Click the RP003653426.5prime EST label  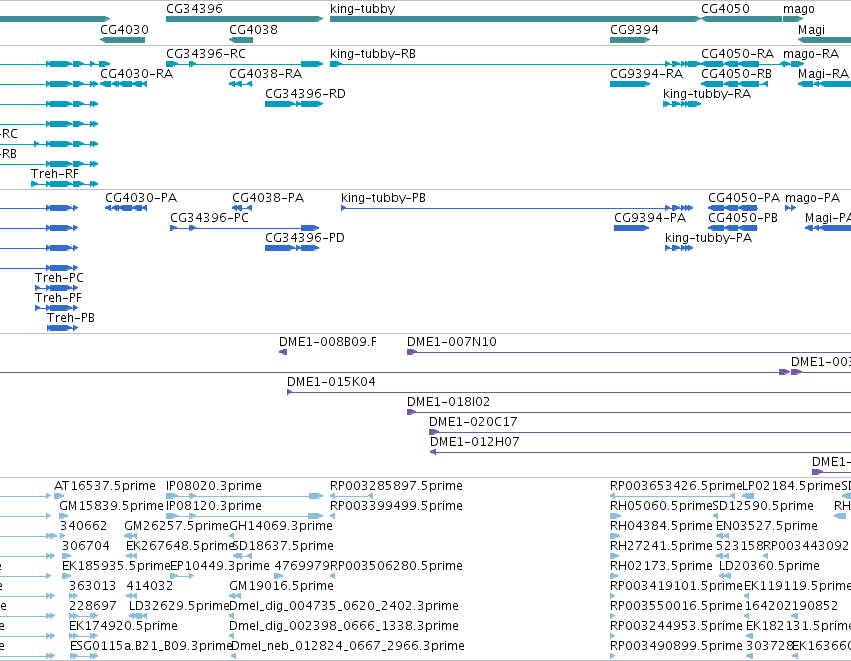click(676, 486)
